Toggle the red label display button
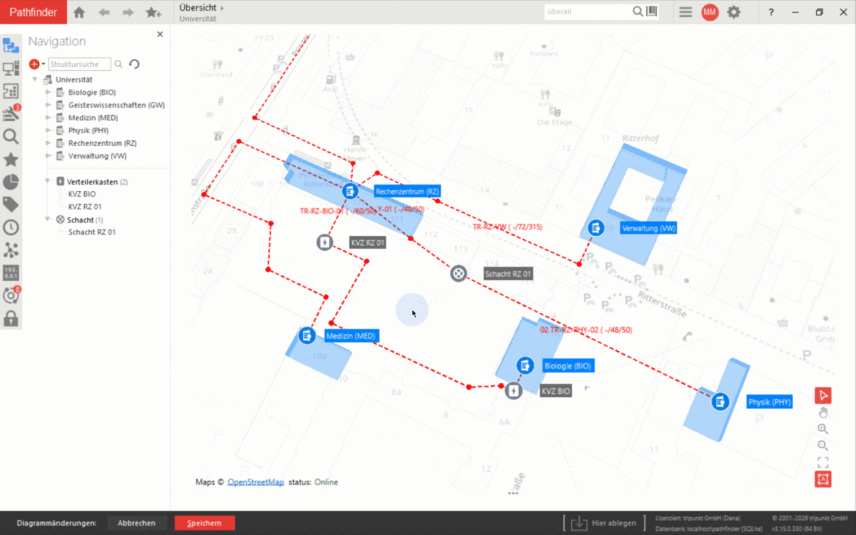 [x=823, y=480]
